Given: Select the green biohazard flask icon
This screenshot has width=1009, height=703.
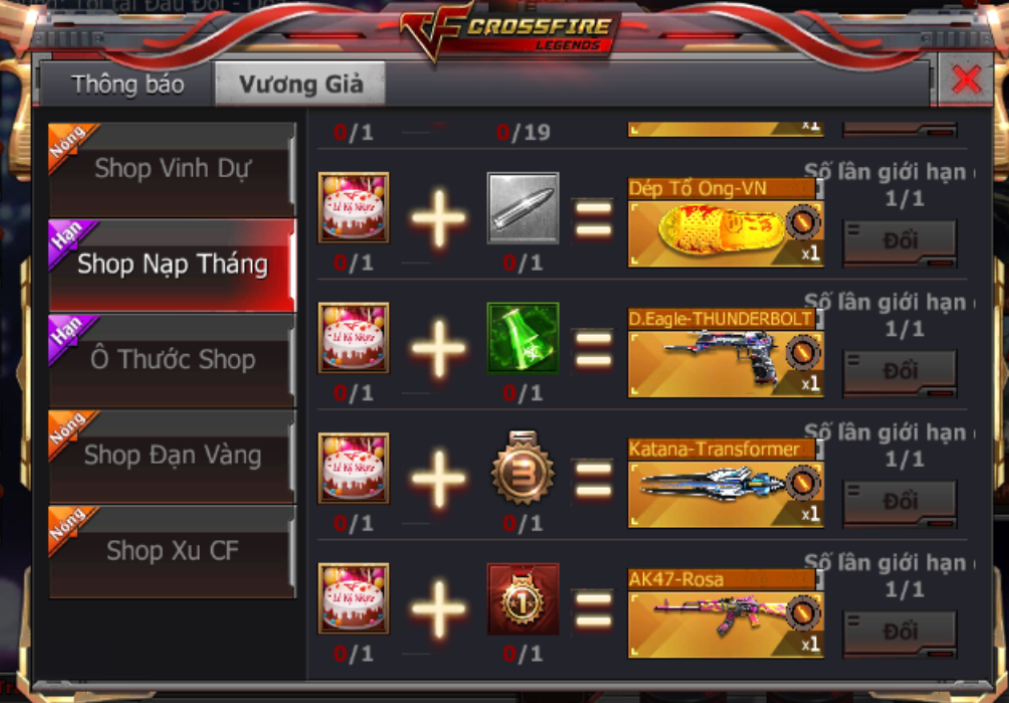Looking at the screenshot, I should (x=523, y=337).
